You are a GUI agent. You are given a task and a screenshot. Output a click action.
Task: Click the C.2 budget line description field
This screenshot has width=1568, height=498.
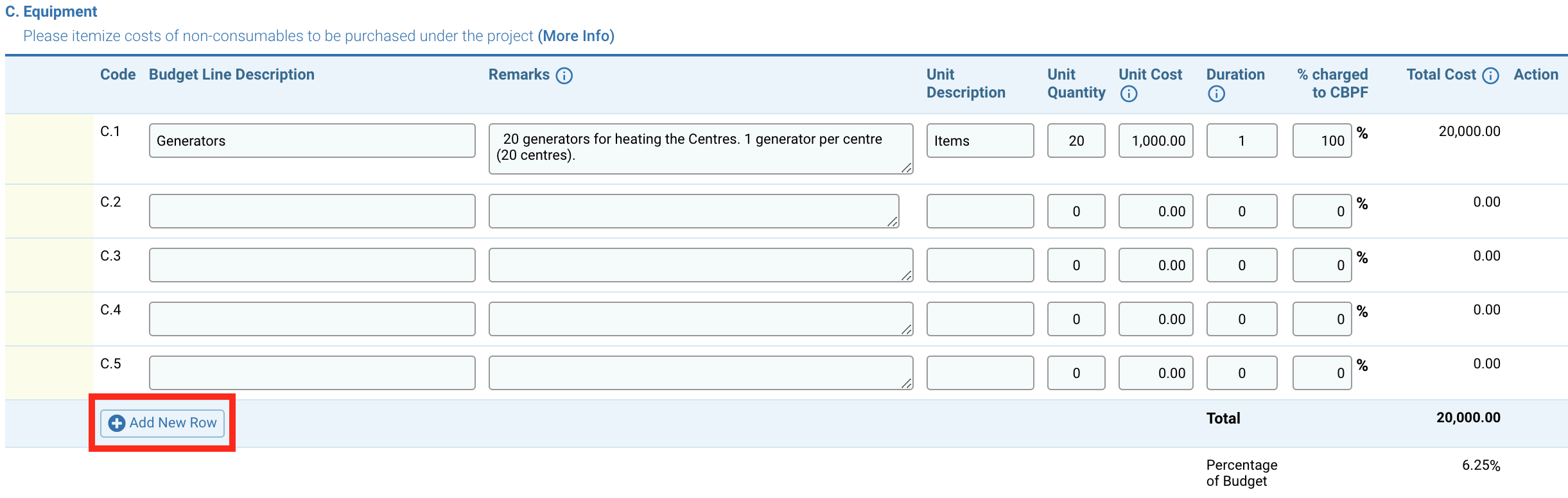pyautogui.click(x=312, y=211)
